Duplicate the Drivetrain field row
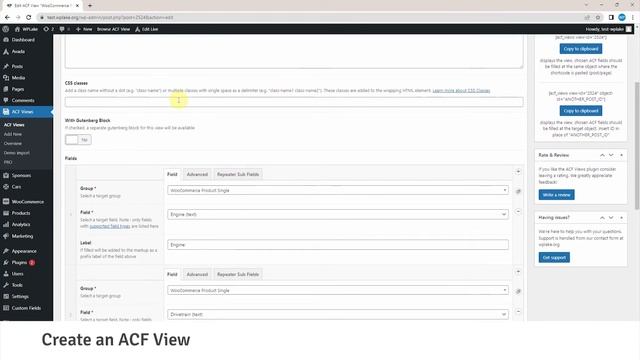Screen dimensions: 640x360 518,291
